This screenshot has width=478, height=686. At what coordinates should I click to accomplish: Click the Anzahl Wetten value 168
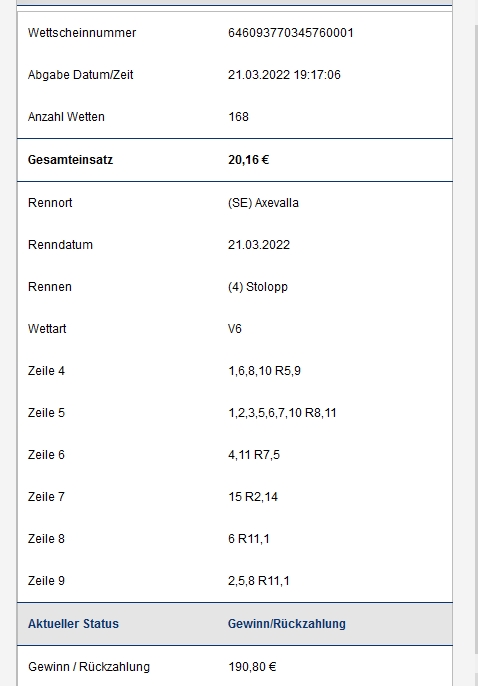[x=238, y=117]
